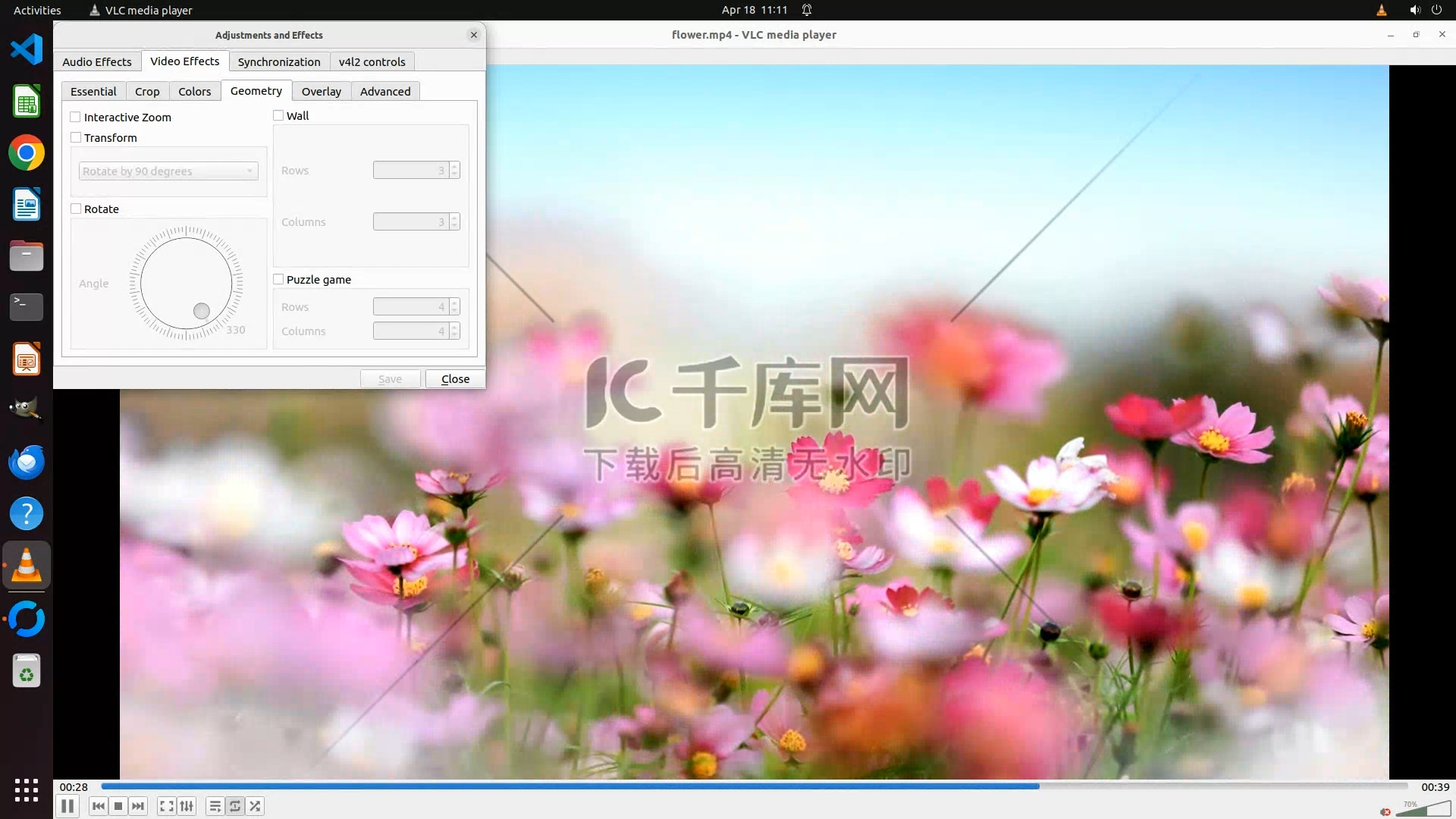This screenshot has height=819, width=1456.
Task: Check the Rotate option
Action: (76, 209)
